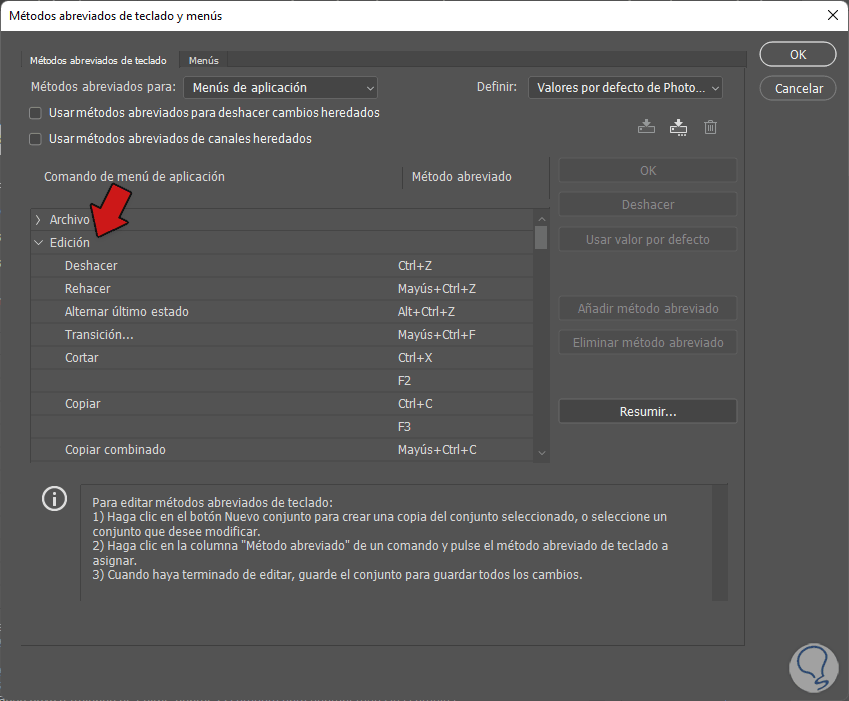Image resolution: width=849 pixels, height=701 pixels.
Task: Click the create new shortcut set icon
Action: point(678,127)
